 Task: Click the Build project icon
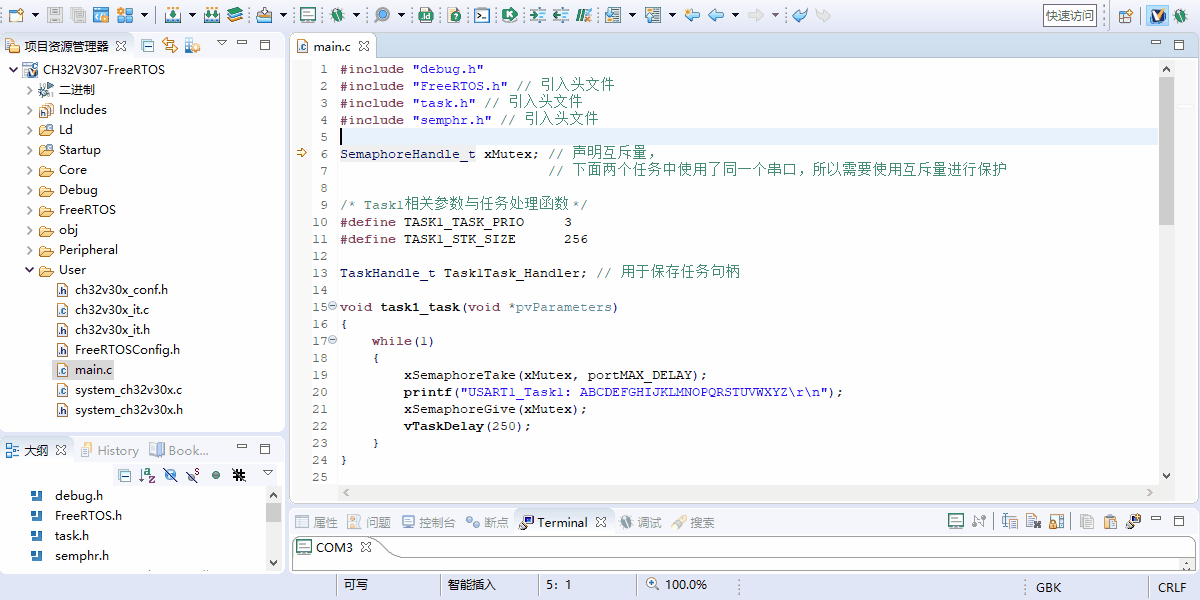[x=173, y=15]
